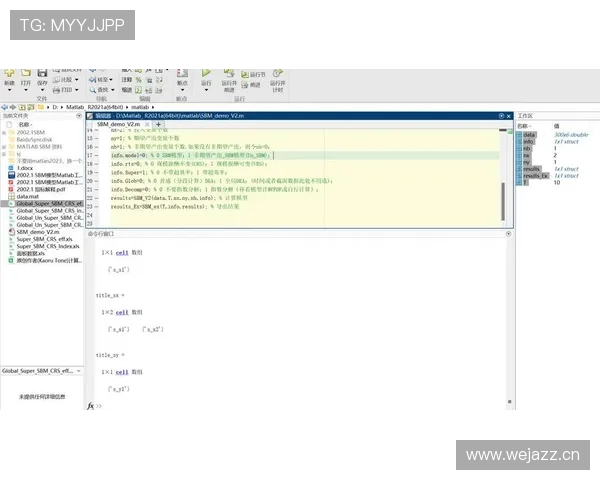
Task: Click in the command window prompt field
Action: pos(300,405)
